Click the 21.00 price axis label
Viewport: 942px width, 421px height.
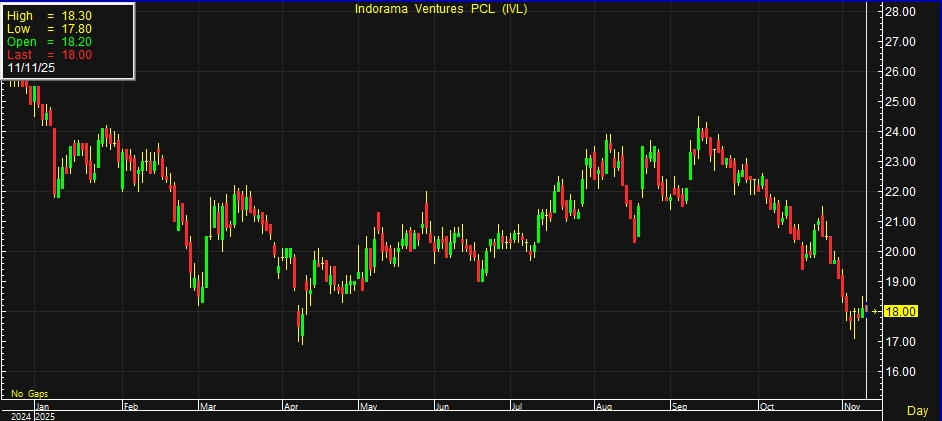pos(902,222)
